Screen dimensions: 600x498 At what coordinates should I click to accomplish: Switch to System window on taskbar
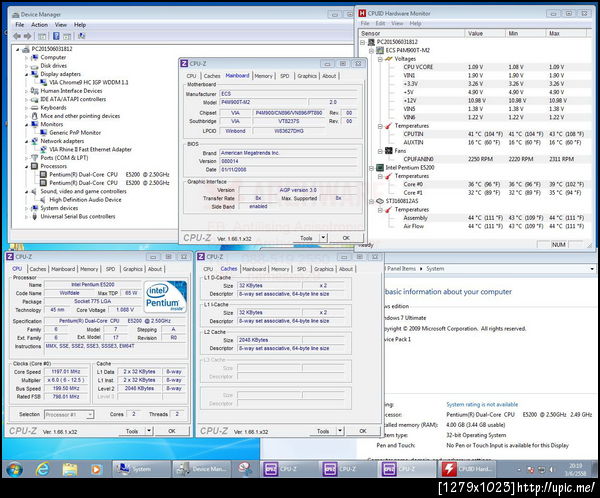click(142, 469)
